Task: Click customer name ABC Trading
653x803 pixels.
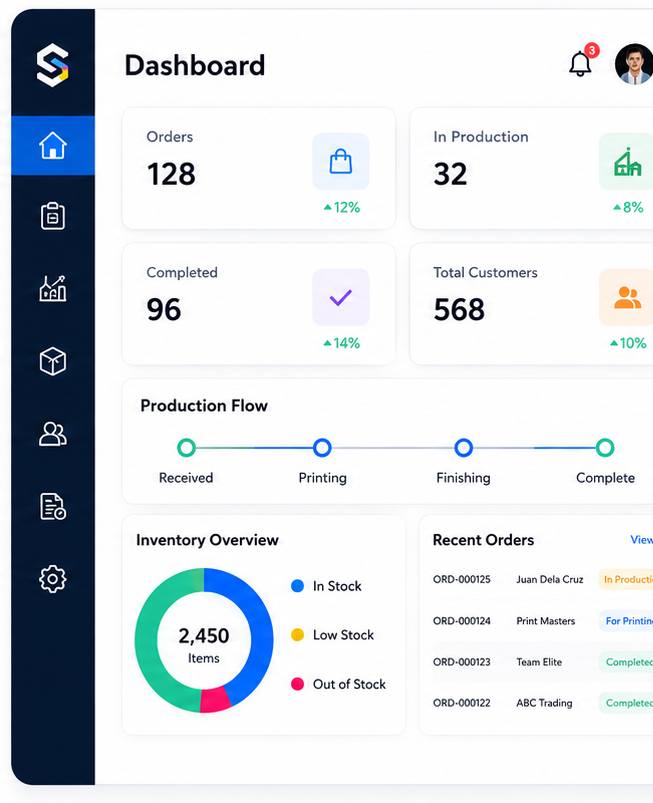Action: (x=544, y=703)
